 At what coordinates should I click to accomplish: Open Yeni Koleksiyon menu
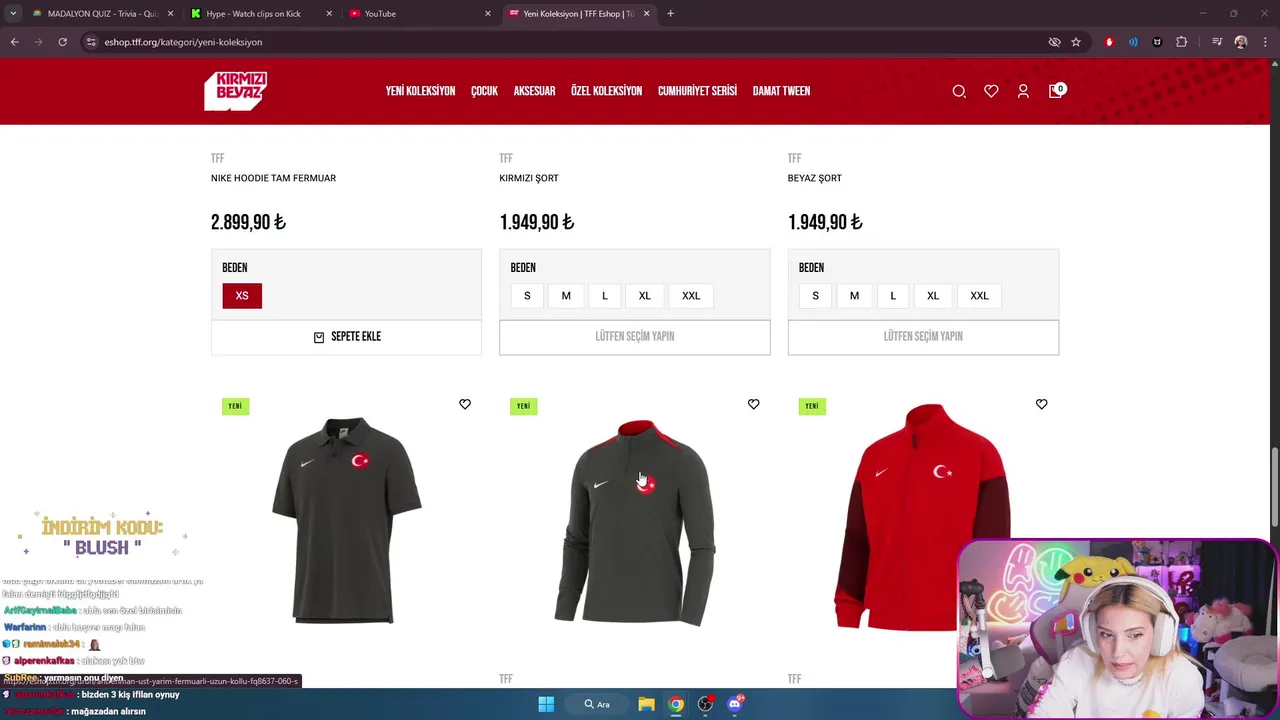pos(420,91)
